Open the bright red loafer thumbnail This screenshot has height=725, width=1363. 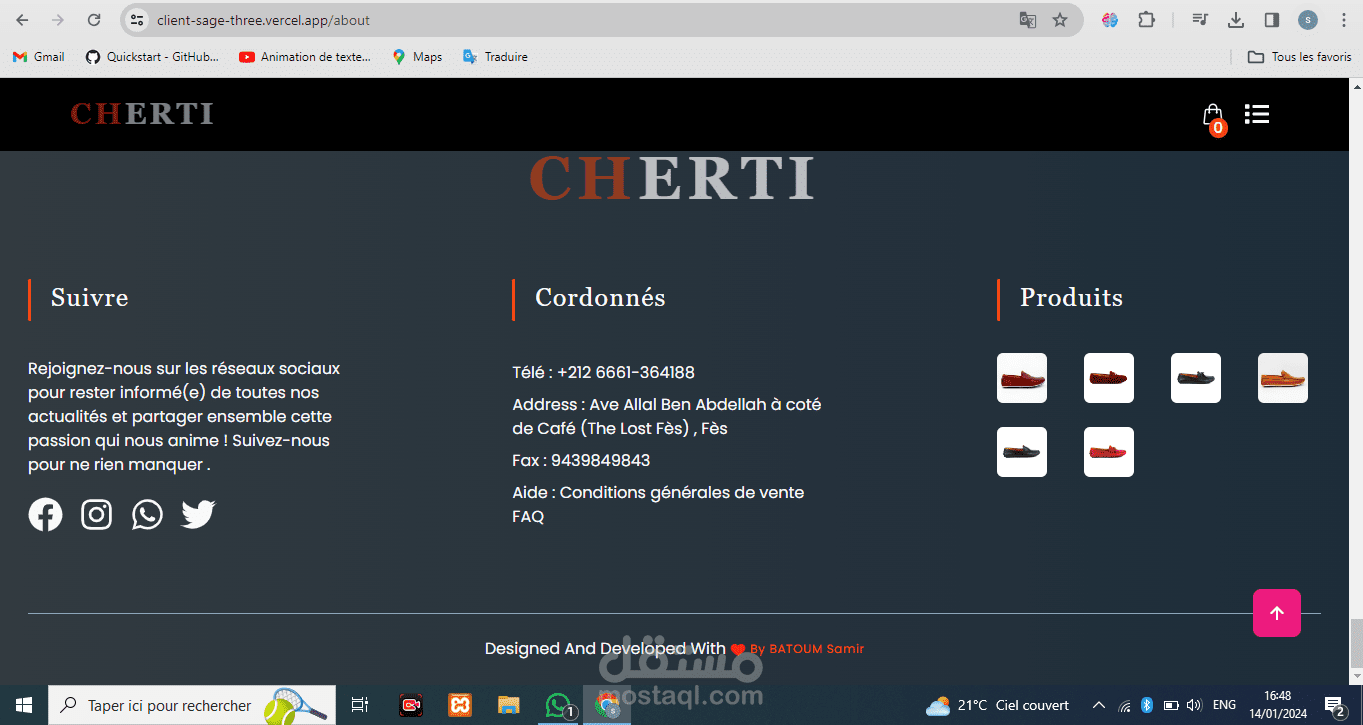(x=1109, y=452)
